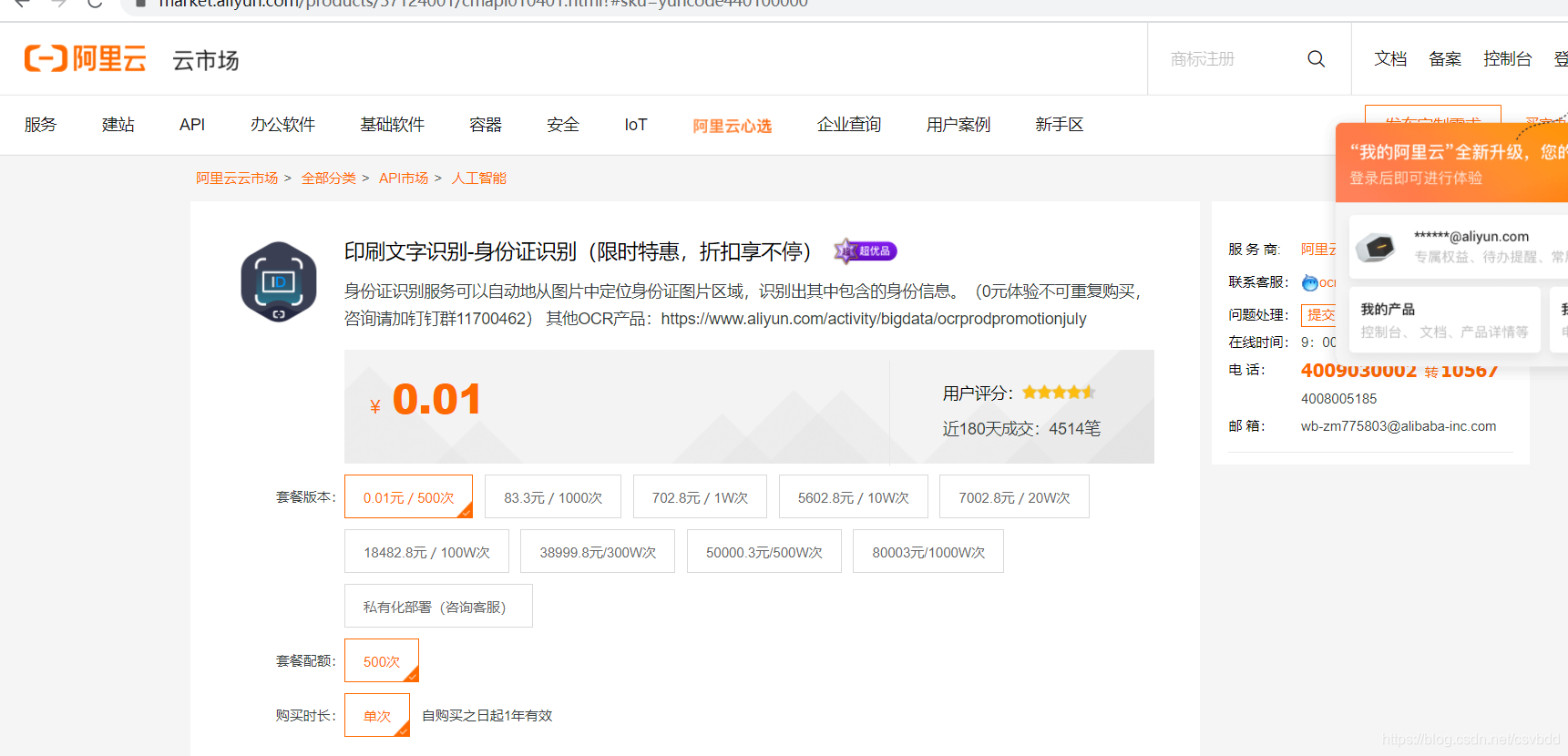Go to API市场 breadcrumb

[x=404, y=179]
